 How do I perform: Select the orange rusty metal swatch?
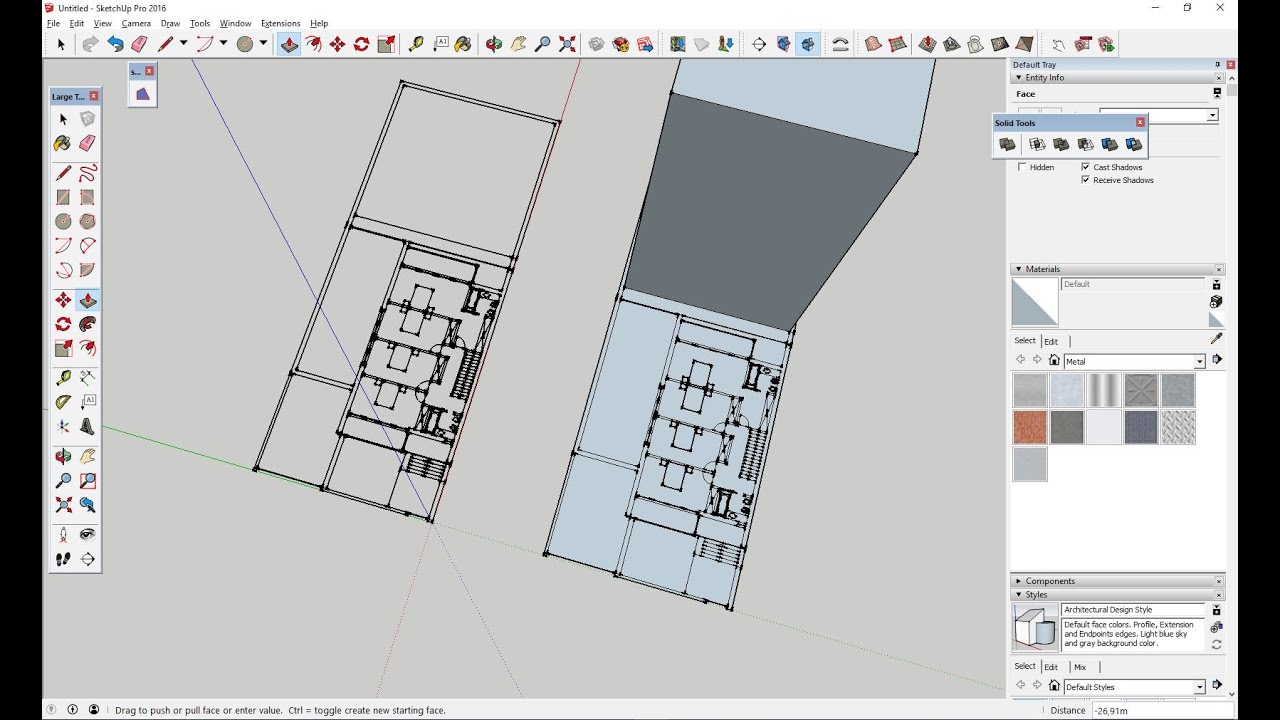(1030, 427)
